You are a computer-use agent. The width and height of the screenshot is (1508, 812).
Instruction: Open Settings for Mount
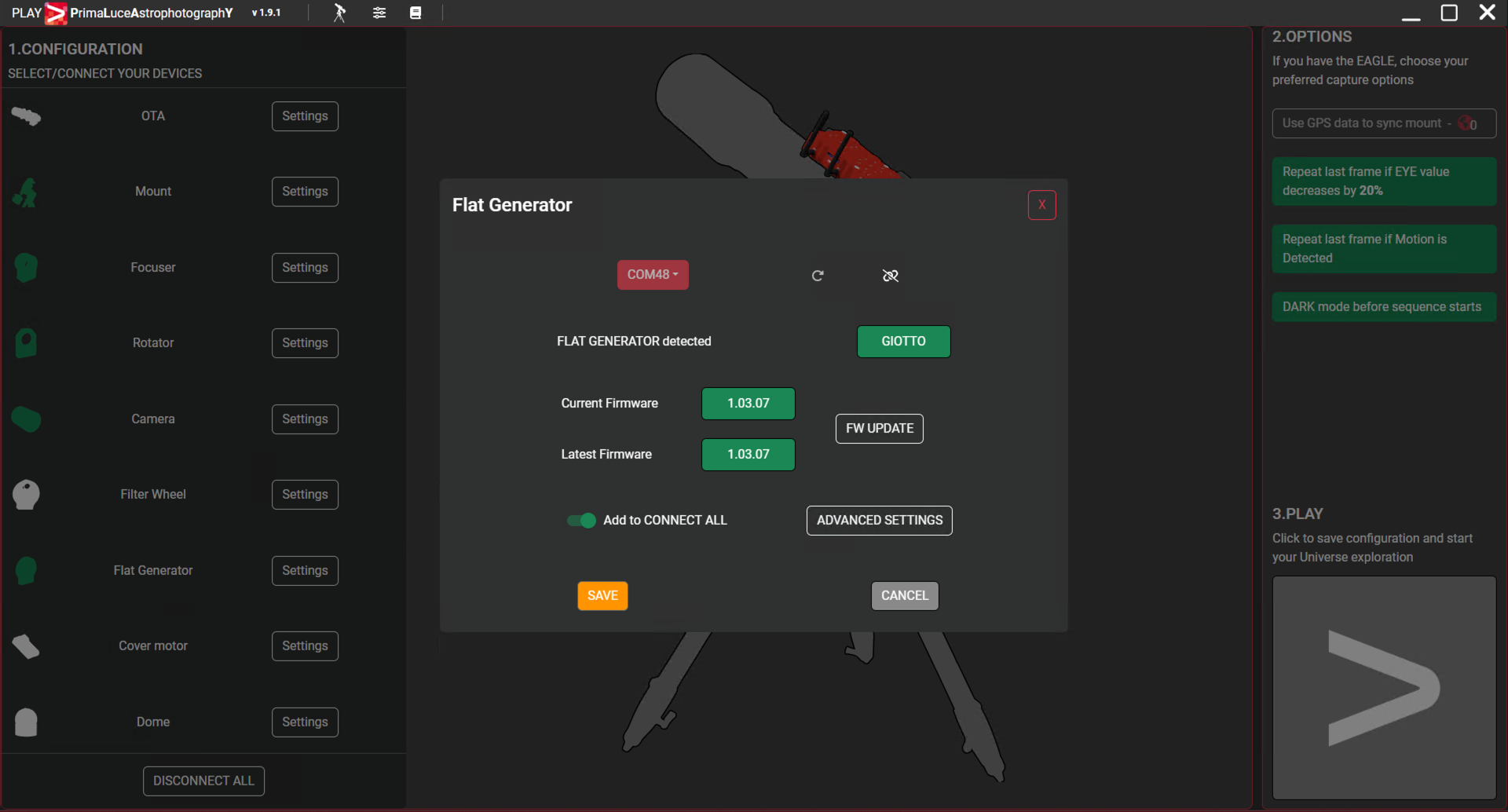click(x=305, y=192)
